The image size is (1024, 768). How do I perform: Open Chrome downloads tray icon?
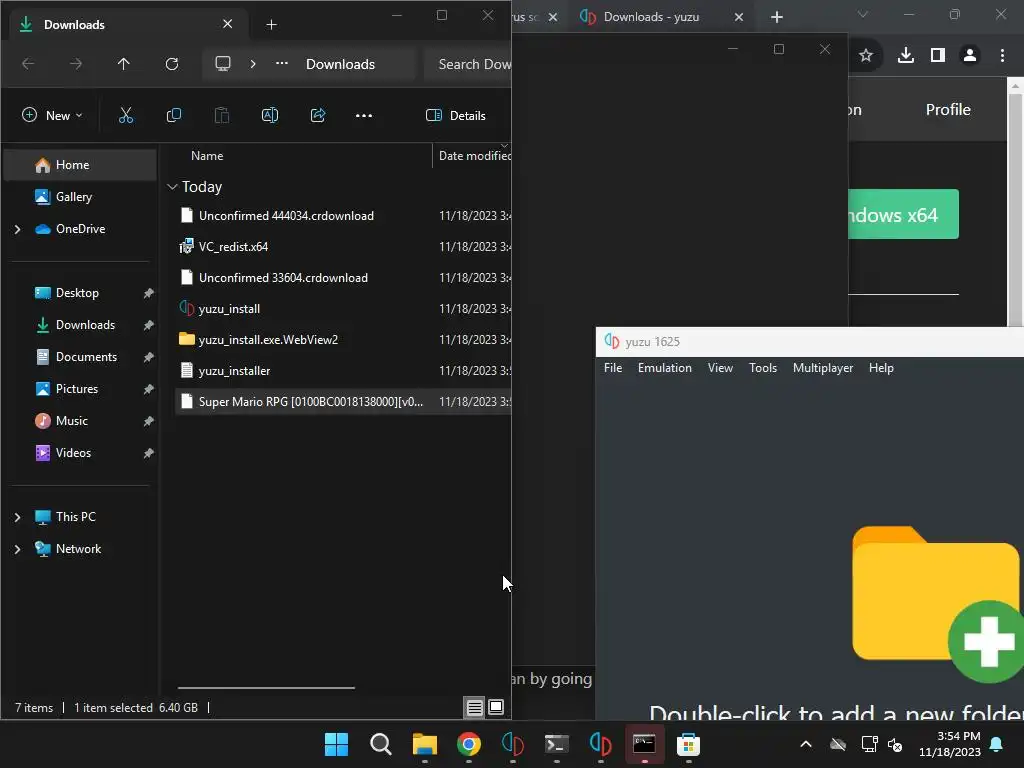click(906, 56)
